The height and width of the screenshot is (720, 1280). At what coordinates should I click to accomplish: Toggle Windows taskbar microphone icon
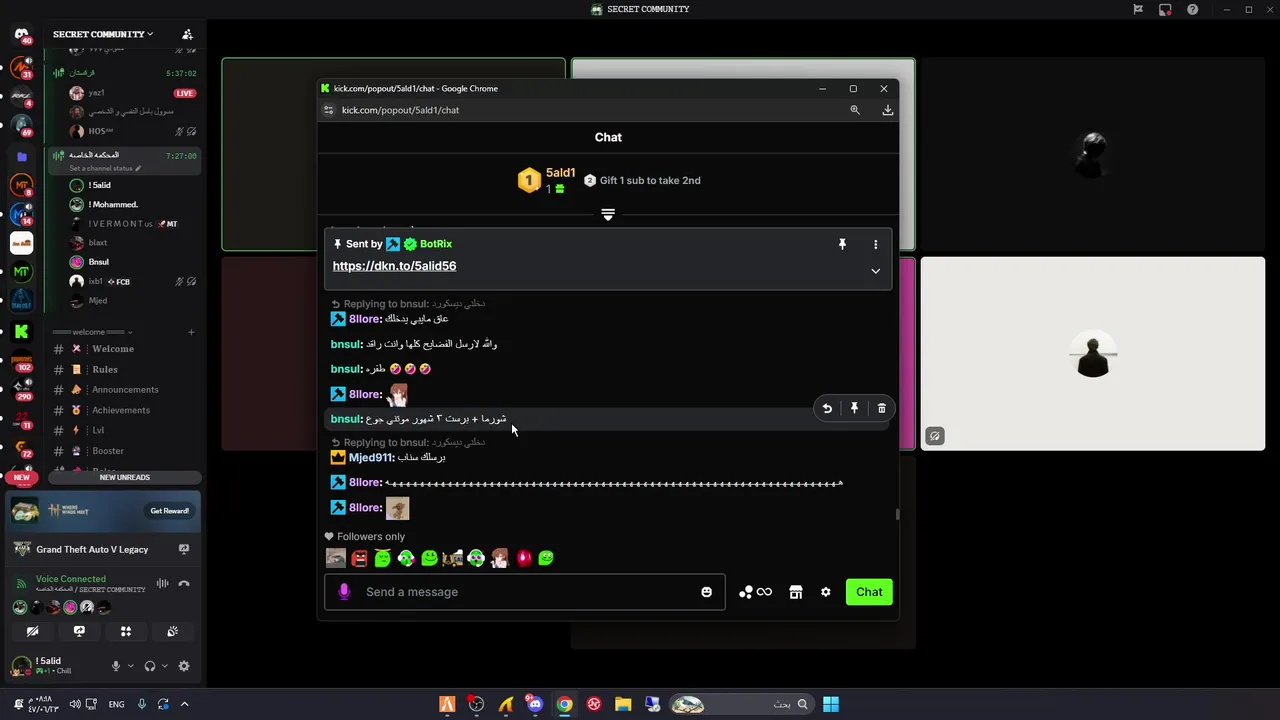pyautogui.click(x=141, y=704)
